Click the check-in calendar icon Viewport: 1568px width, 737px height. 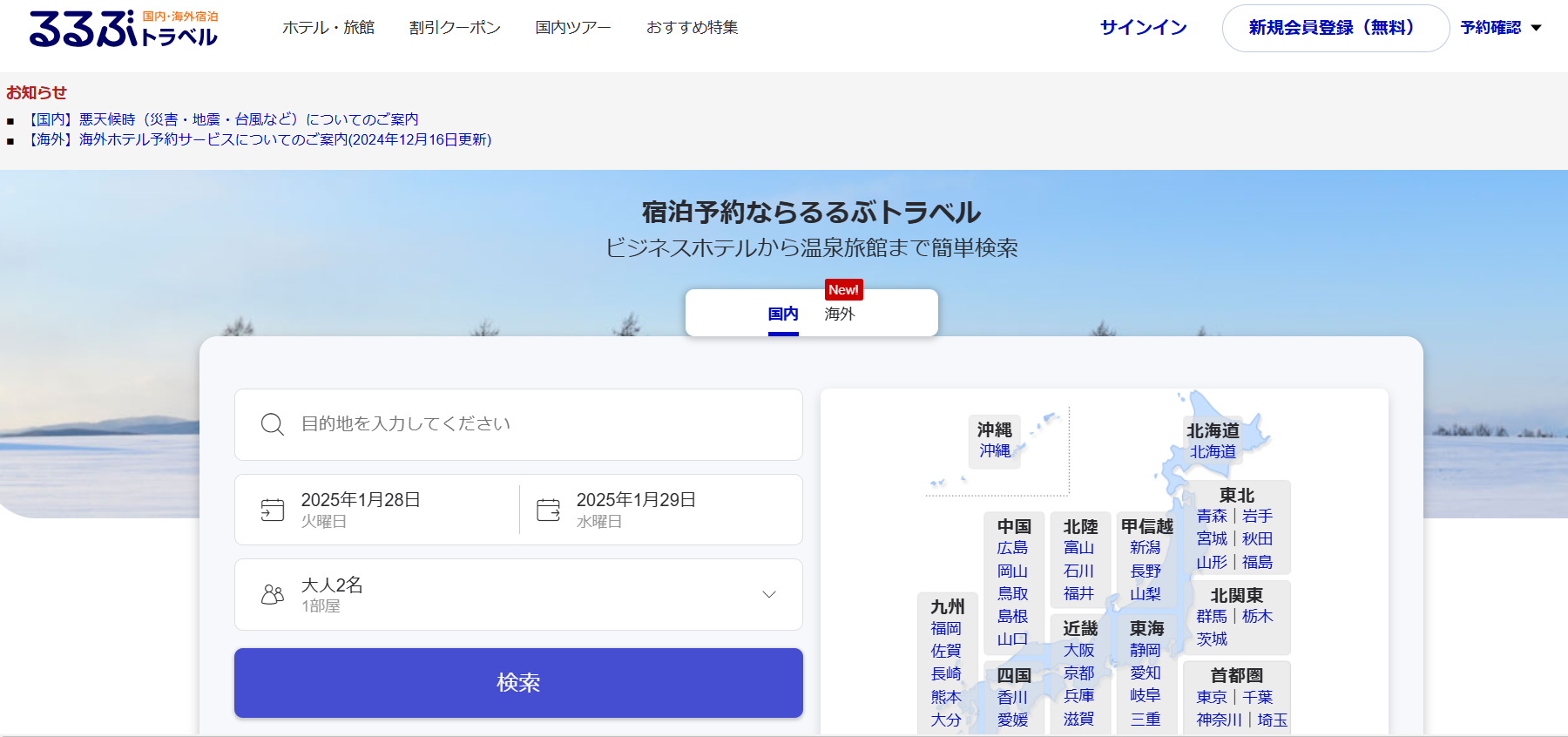click(x=273, y=510)
